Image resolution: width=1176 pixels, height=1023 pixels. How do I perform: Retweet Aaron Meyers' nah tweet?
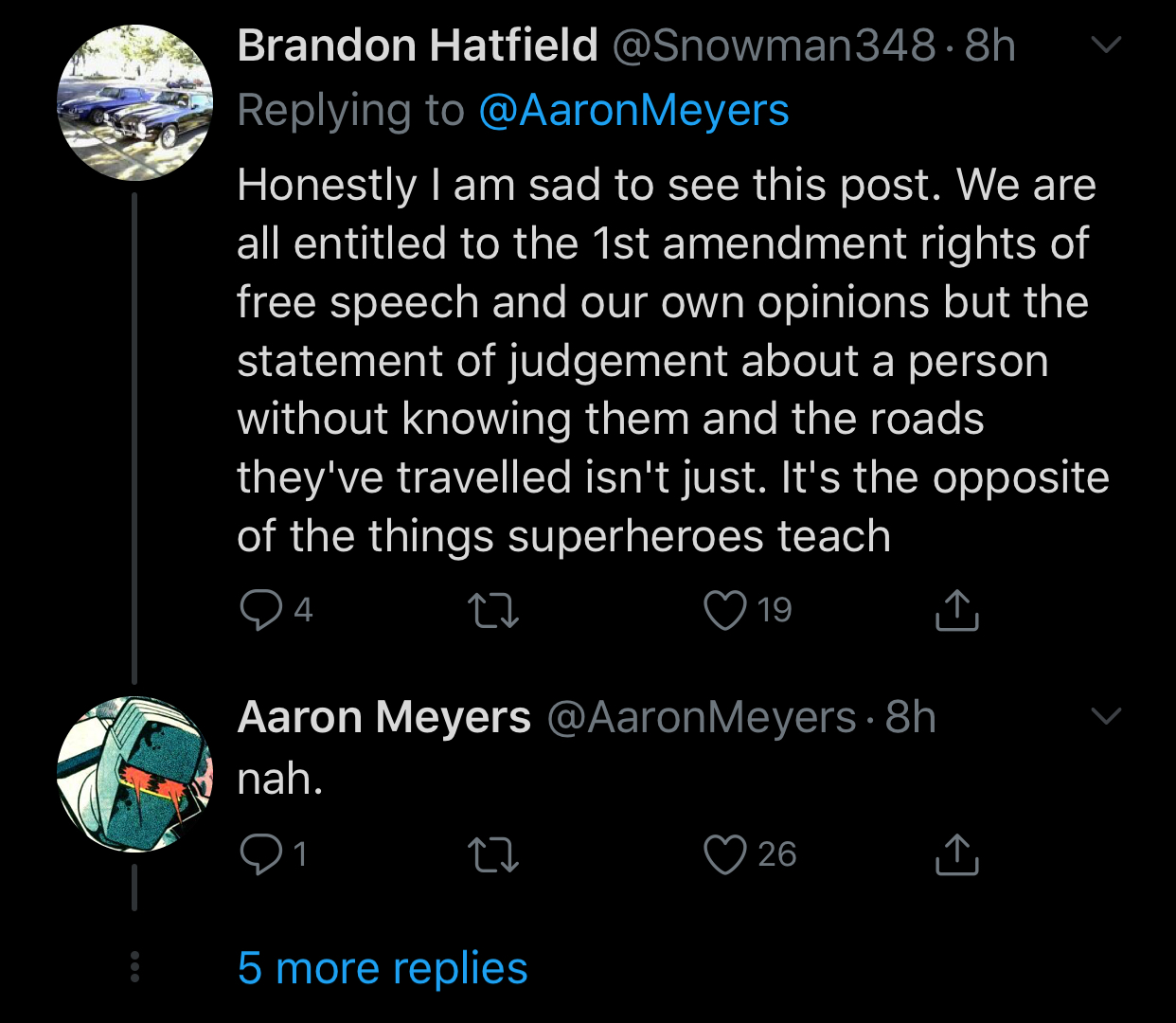(494, 854)
